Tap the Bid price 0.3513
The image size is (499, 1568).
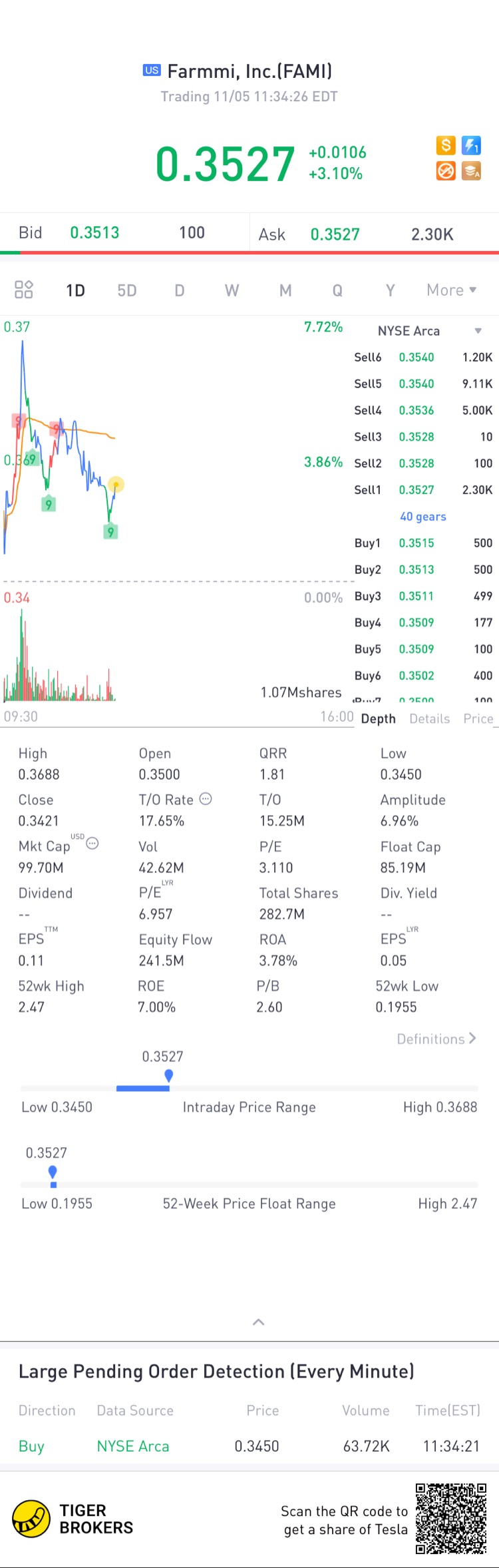[x=94, y=232]
